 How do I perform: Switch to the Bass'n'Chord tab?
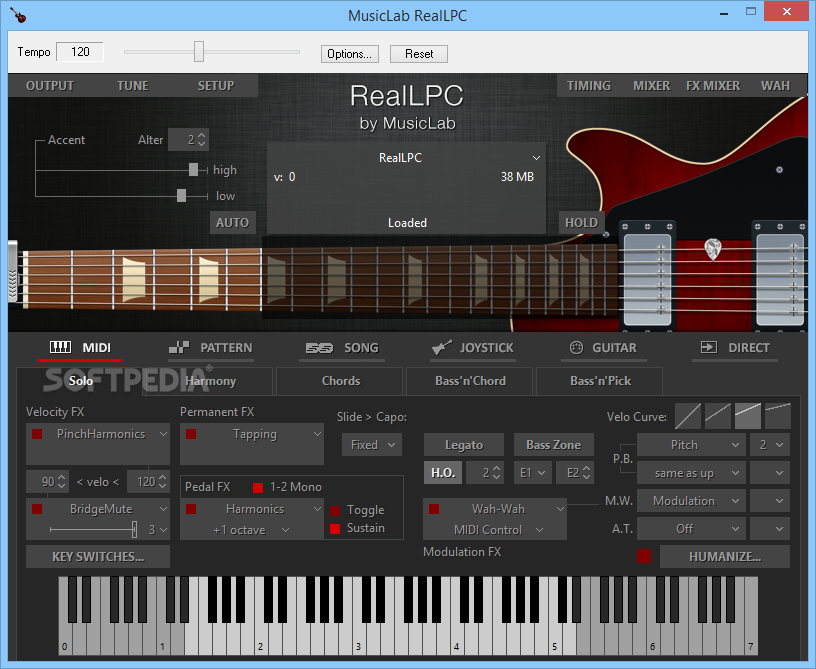[x=470, y=381]
